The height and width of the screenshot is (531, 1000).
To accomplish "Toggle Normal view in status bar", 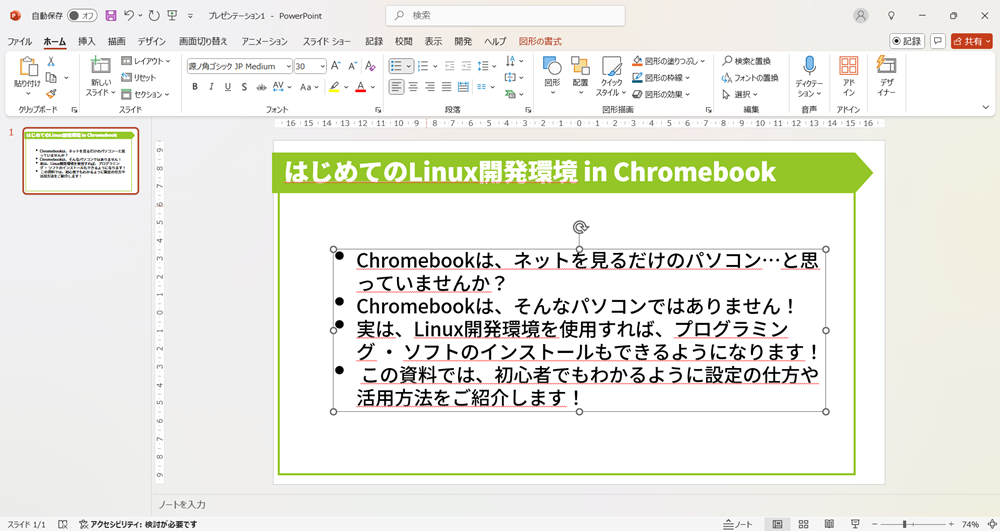I will coord(777,524).
